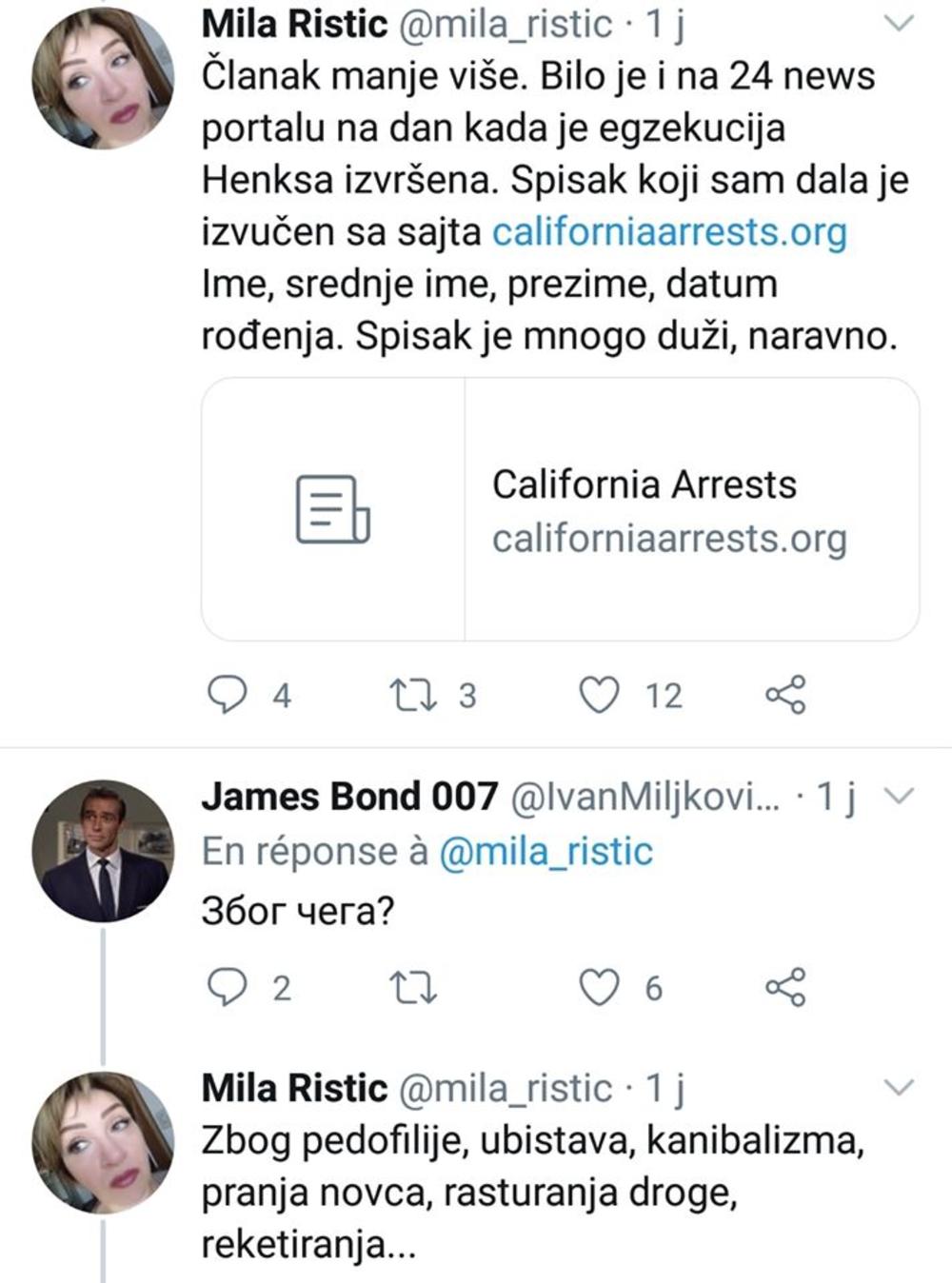Open californiaarrests.org link in tweet text
Image resolution: width=952 pixels, height=1283 pixels.
click(668, 232)
